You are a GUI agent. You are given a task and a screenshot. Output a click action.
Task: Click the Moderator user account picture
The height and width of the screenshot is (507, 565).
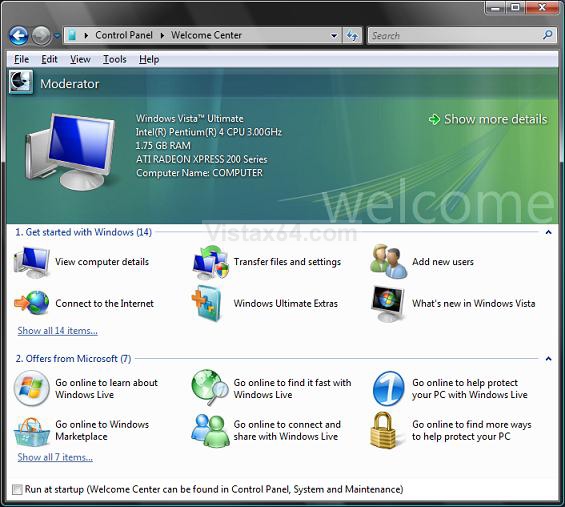[21, 82]
